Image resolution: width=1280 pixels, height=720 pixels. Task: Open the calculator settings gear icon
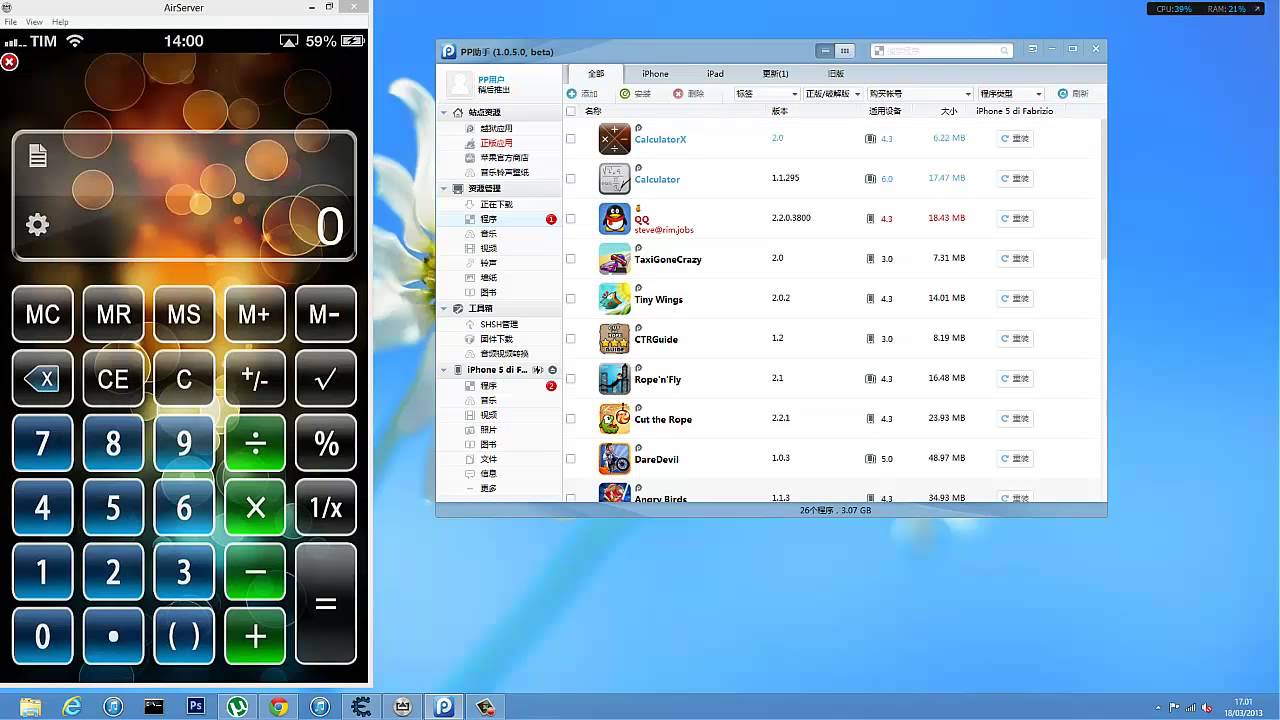pyautogui.click(x=37, y=225)
